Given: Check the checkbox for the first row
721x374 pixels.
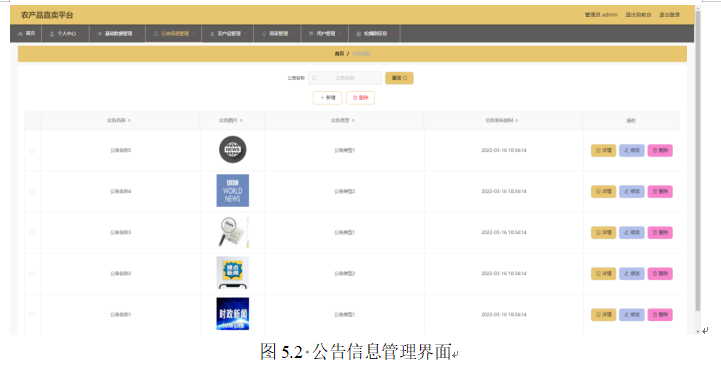Looking at the screenshot, I should click(x=32, y=150).
